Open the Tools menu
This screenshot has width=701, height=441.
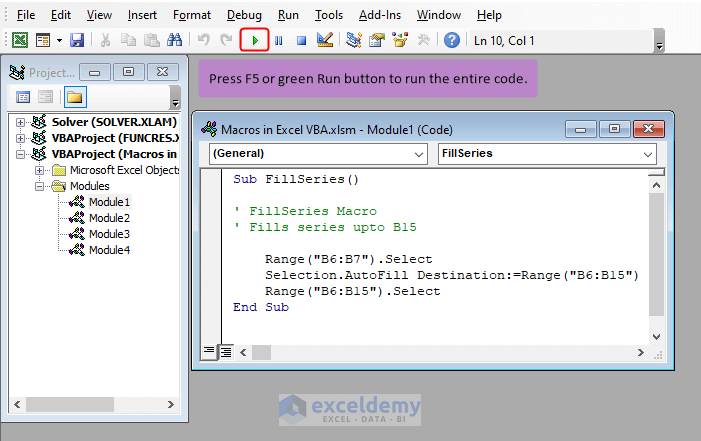point(329,15)
